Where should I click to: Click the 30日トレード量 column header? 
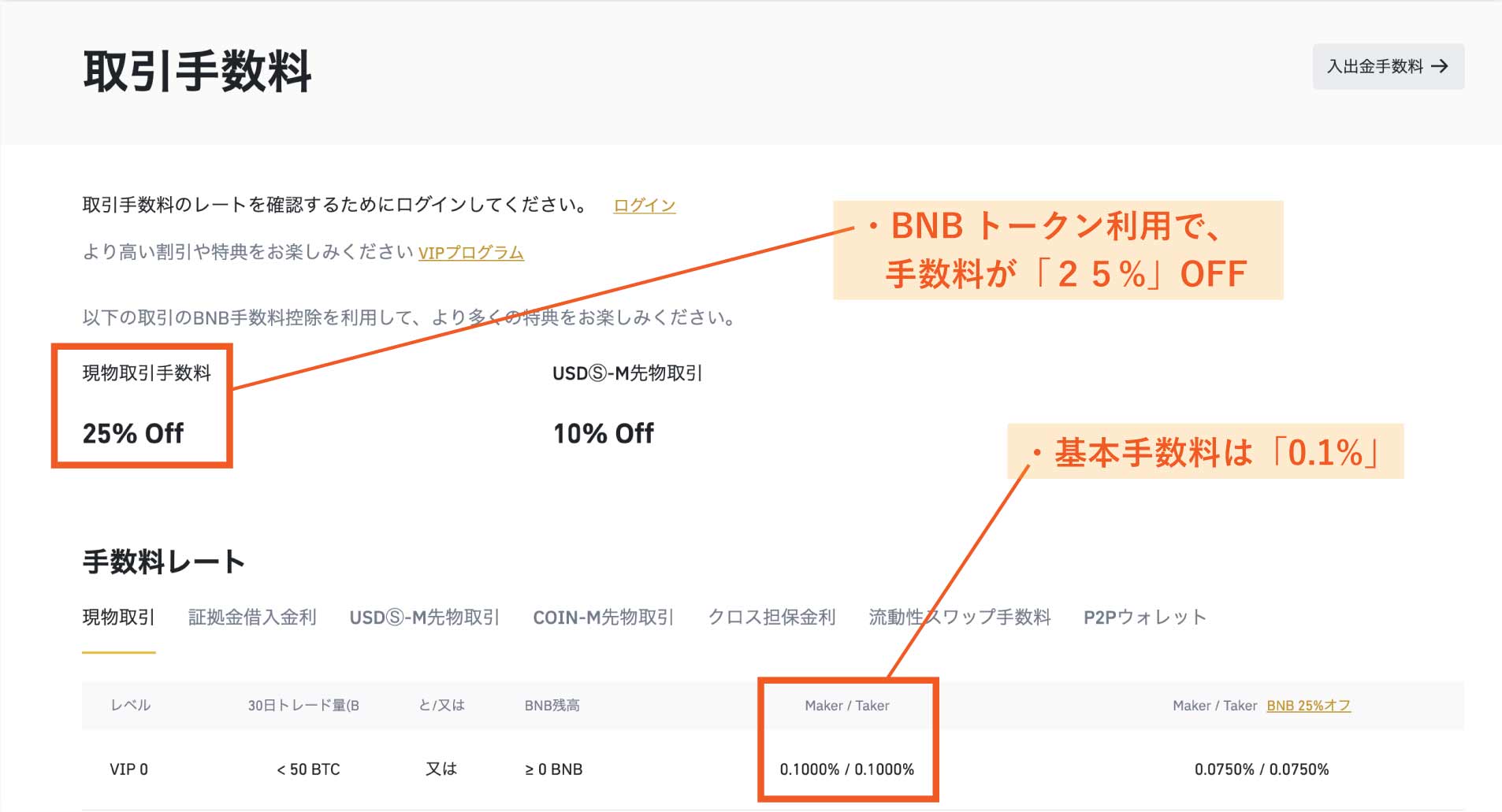tap(303, 706)
